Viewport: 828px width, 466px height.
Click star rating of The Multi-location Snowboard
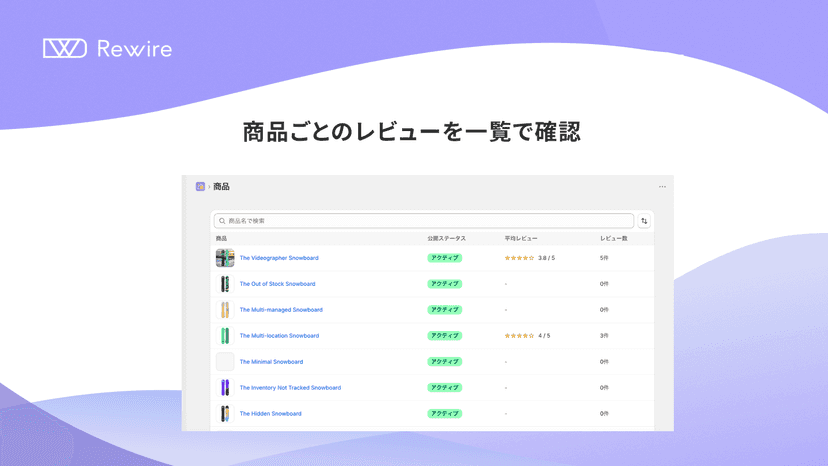(x=519, y=335)
